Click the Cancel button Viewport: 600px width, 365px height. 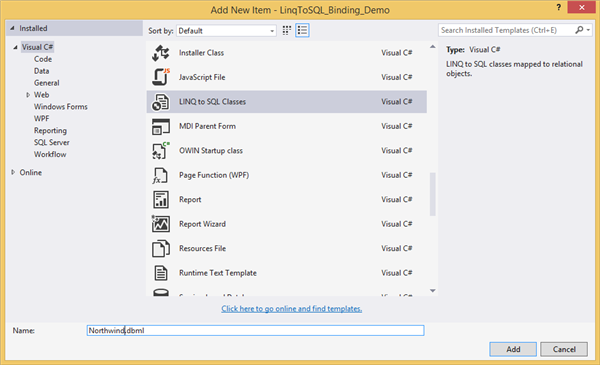point(564,349)
